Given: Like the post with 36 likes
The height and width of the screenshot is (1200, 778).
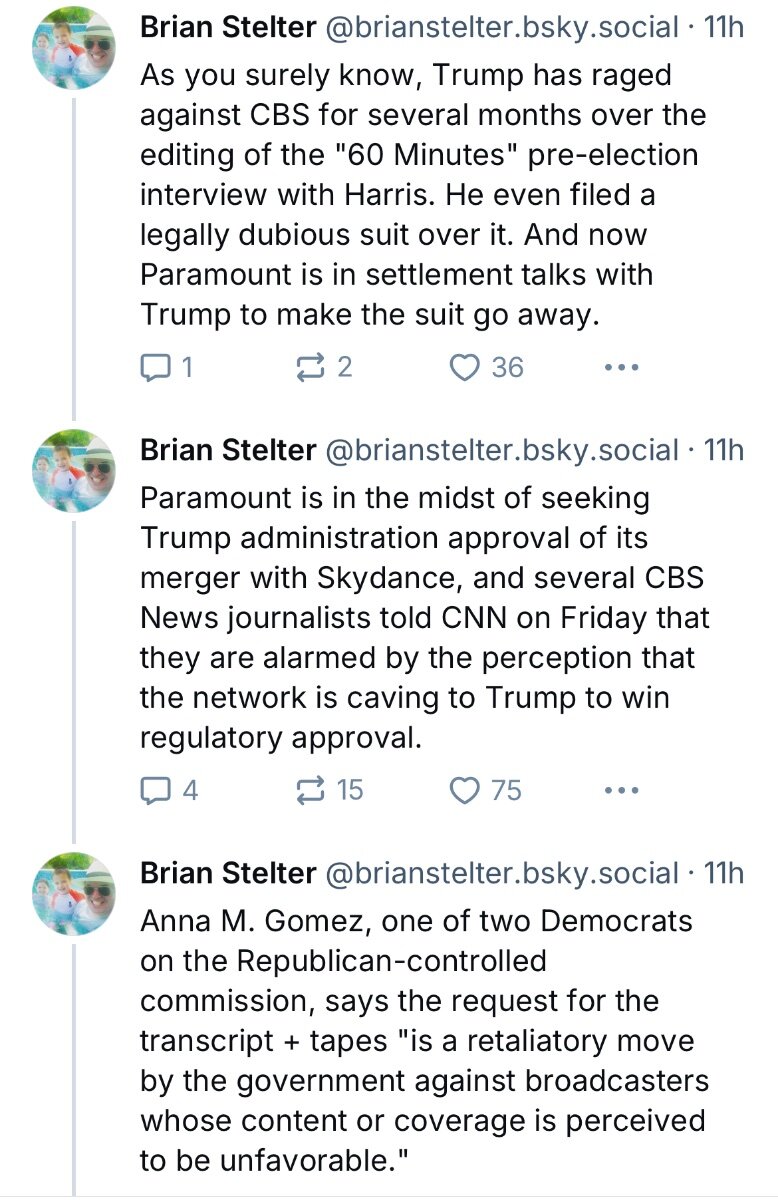Looking at the screenshot, I should click(x=486, y=368).
